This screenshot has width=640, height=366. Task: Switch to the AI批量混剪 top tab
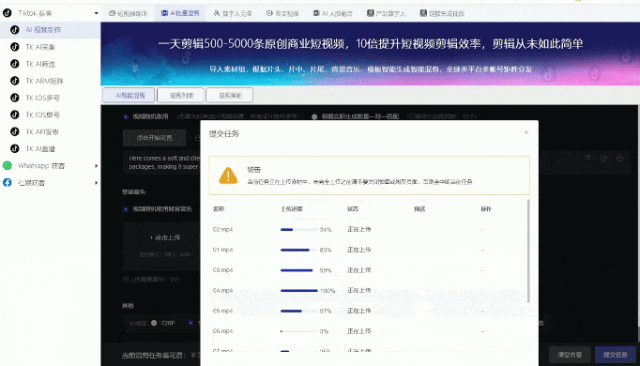coord(180,13)
